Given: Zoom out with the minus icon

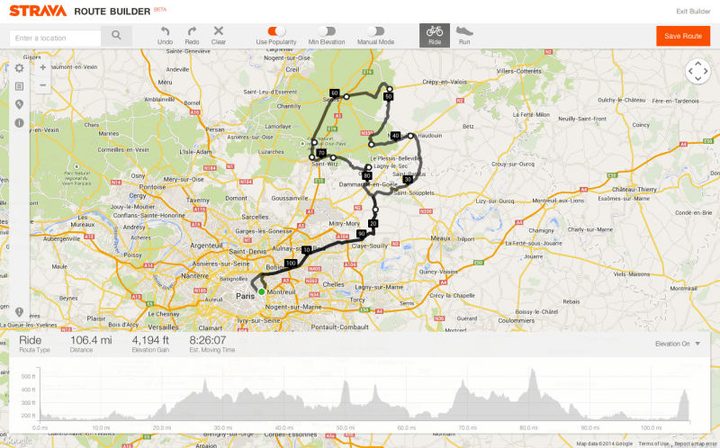Looking at the screenshot, I should (43, 85).
